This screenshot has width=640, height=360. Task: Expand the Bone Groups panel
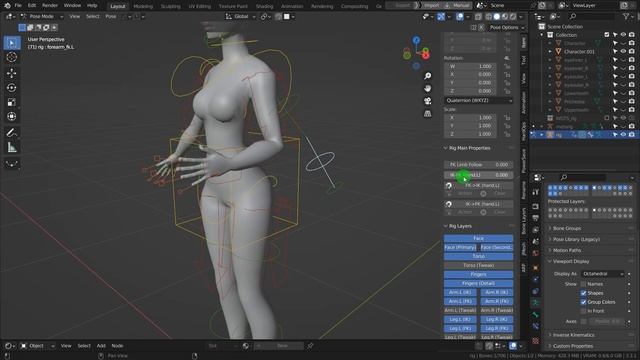pyautogui.click(x=567, y=228)
